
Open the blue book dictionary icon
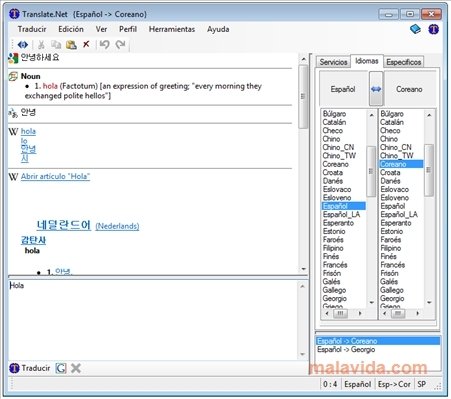(415, 29)
